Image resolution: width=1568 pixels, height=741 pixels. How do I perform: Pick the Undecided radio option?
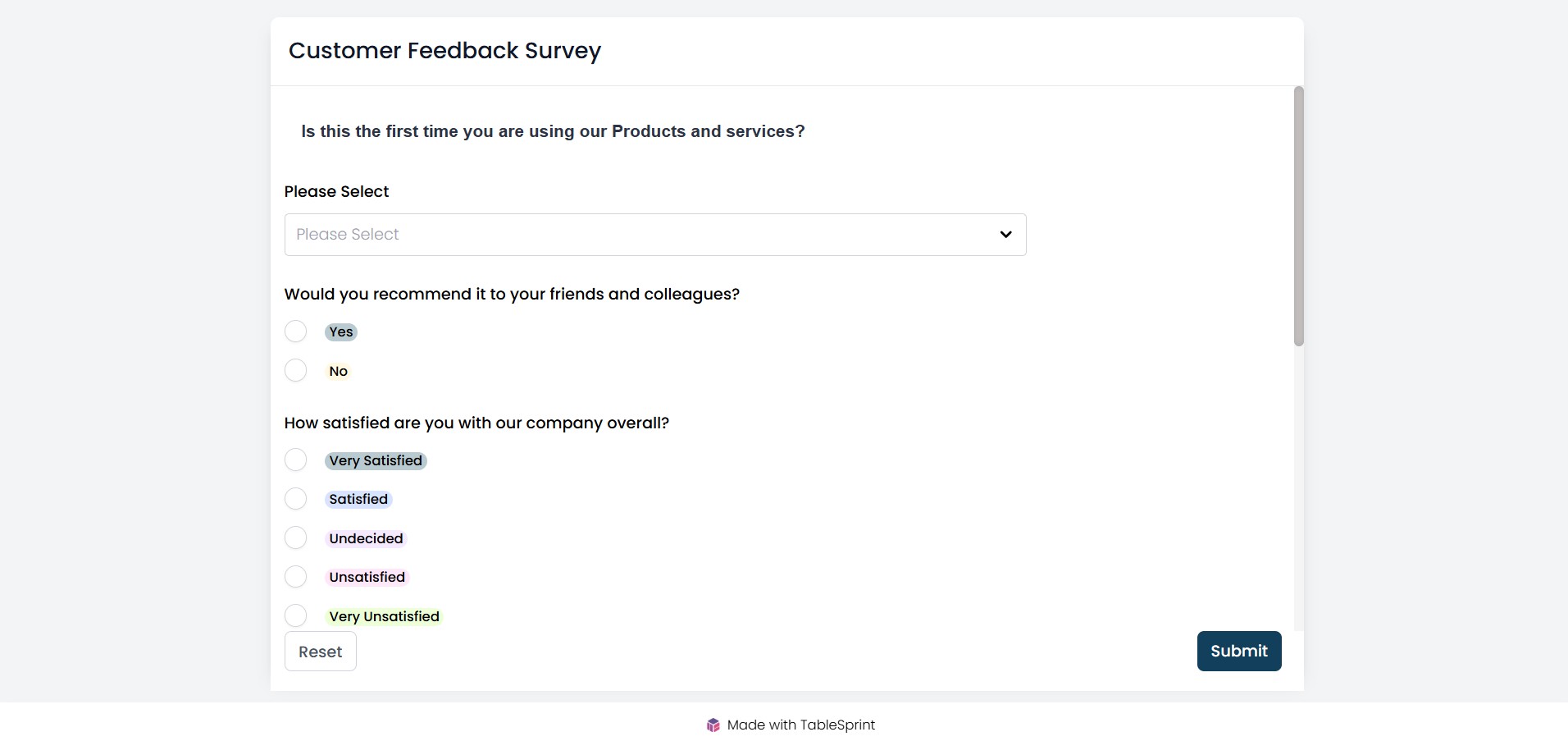pyautogui.click(x=295, y=537)
